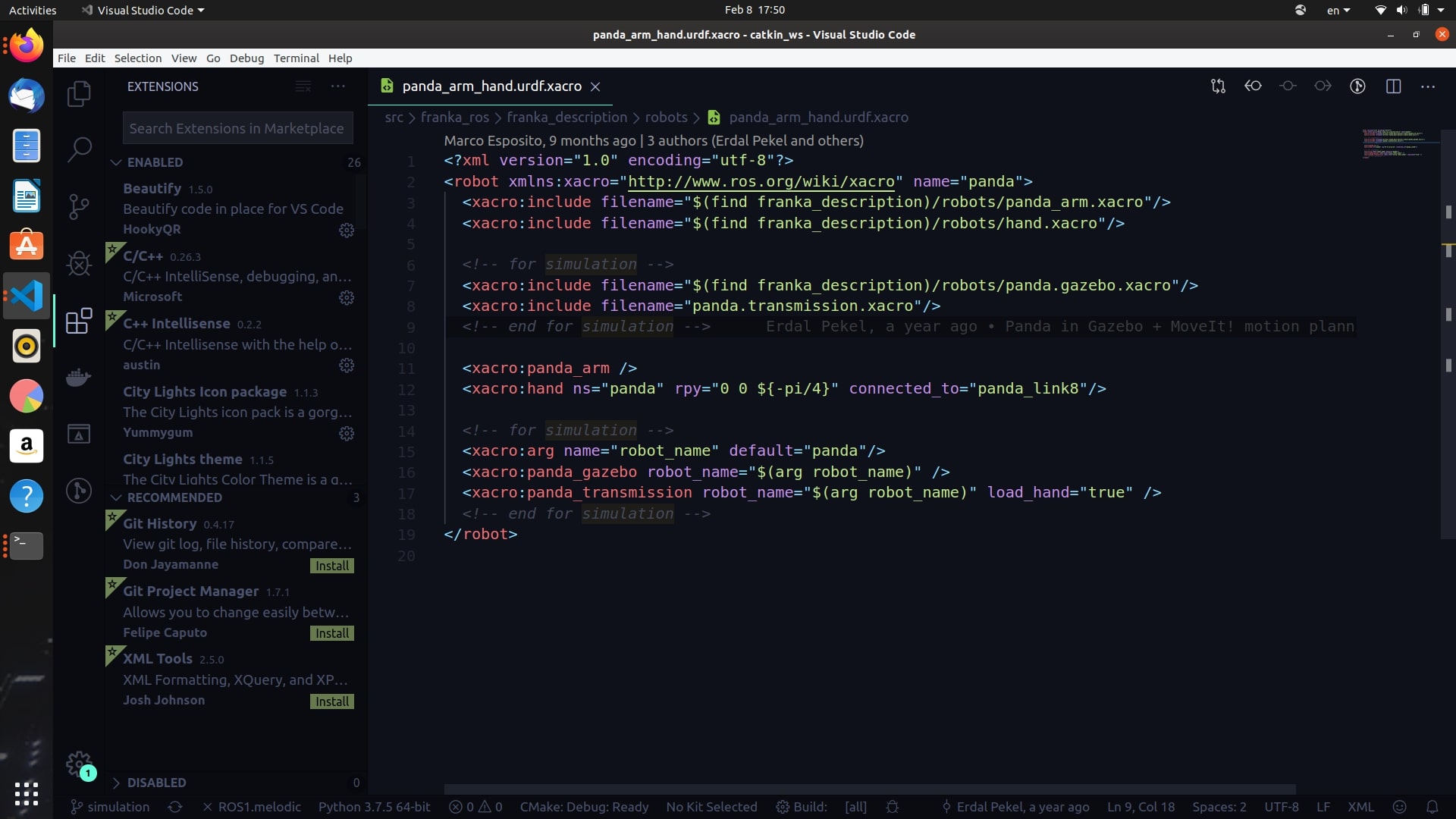Open editor more actions menu
Screen dimensions: 1456x819
click(x=1428, y=86)
